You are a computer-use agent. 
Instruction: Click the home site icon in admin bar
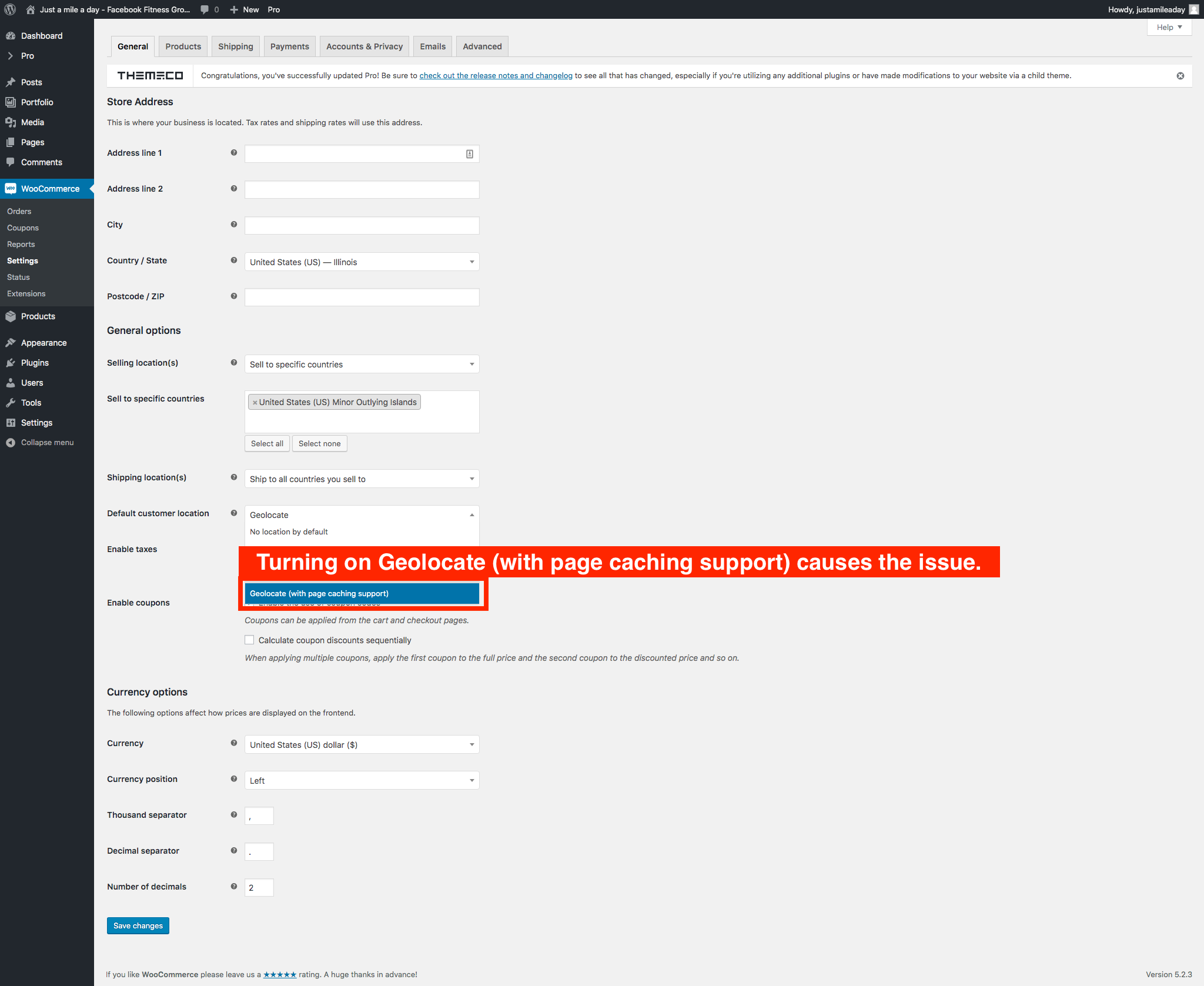[31, 9]
